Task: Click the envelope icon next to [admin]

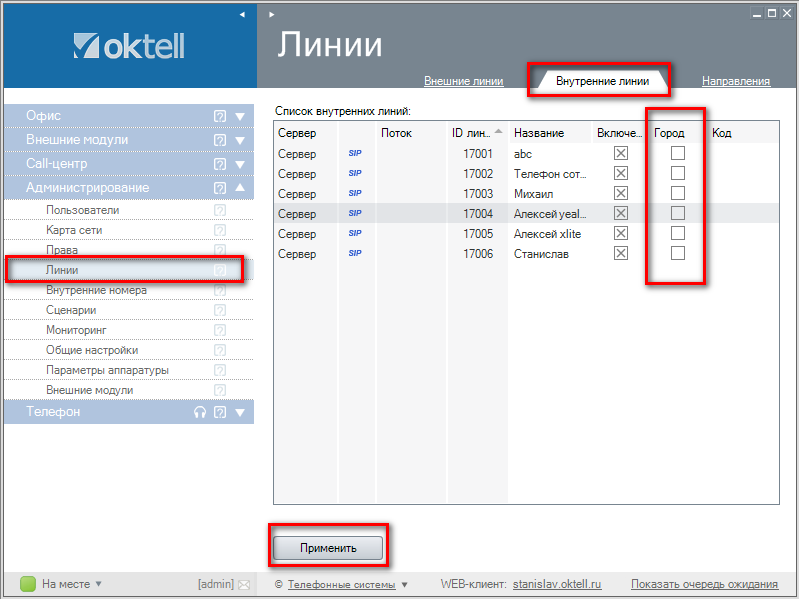Action: (244, 584)
